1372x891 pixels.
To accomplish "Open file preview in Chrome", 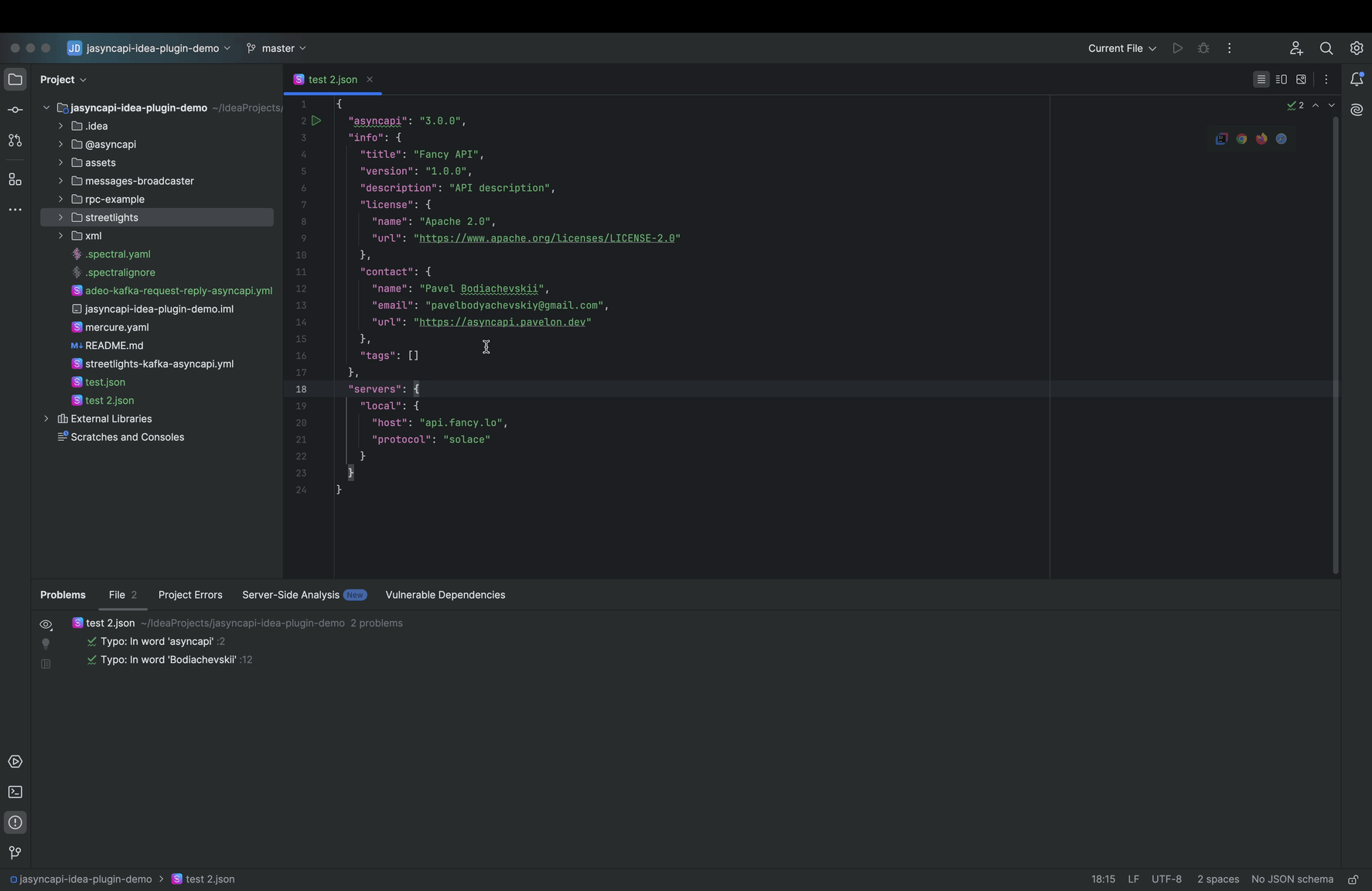I will tap(1241, 138).
